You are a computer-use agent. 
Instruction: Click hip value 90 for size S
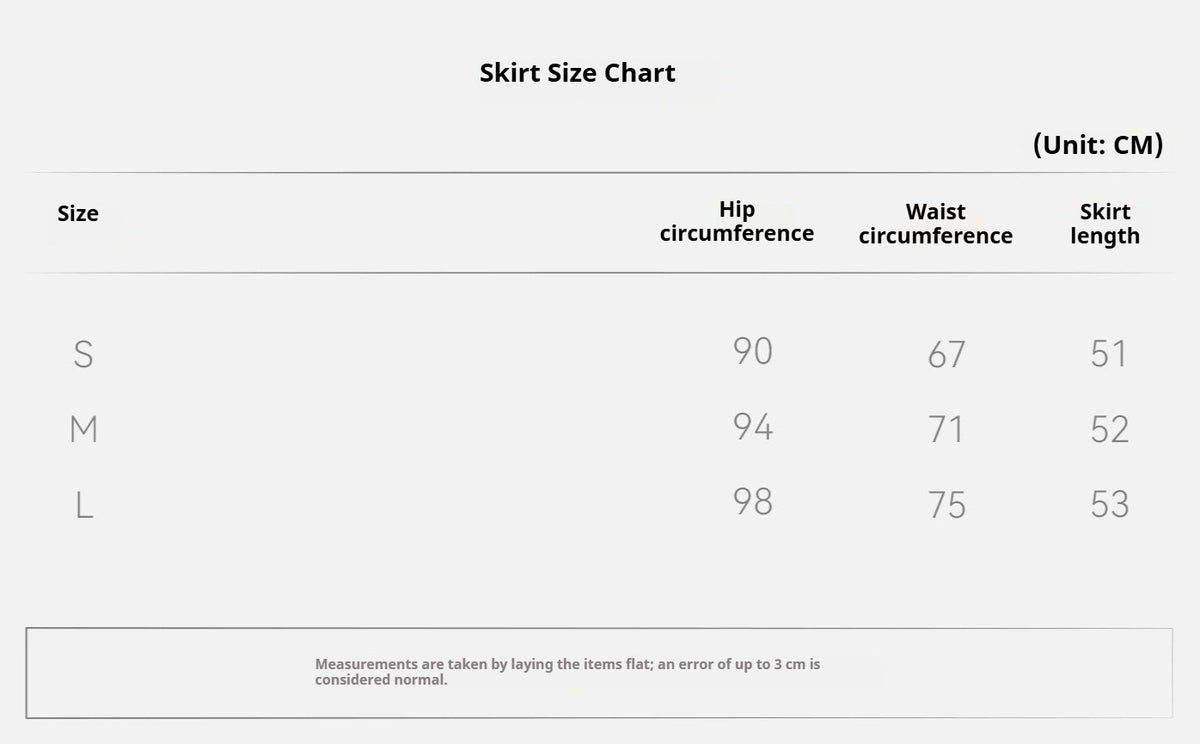point(753,351)
